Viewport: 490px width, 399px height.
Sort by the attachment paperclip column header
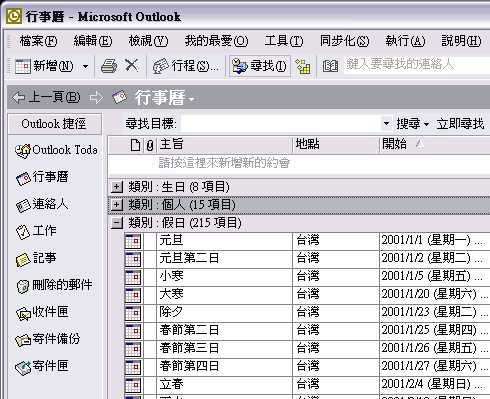coord(150,145)
